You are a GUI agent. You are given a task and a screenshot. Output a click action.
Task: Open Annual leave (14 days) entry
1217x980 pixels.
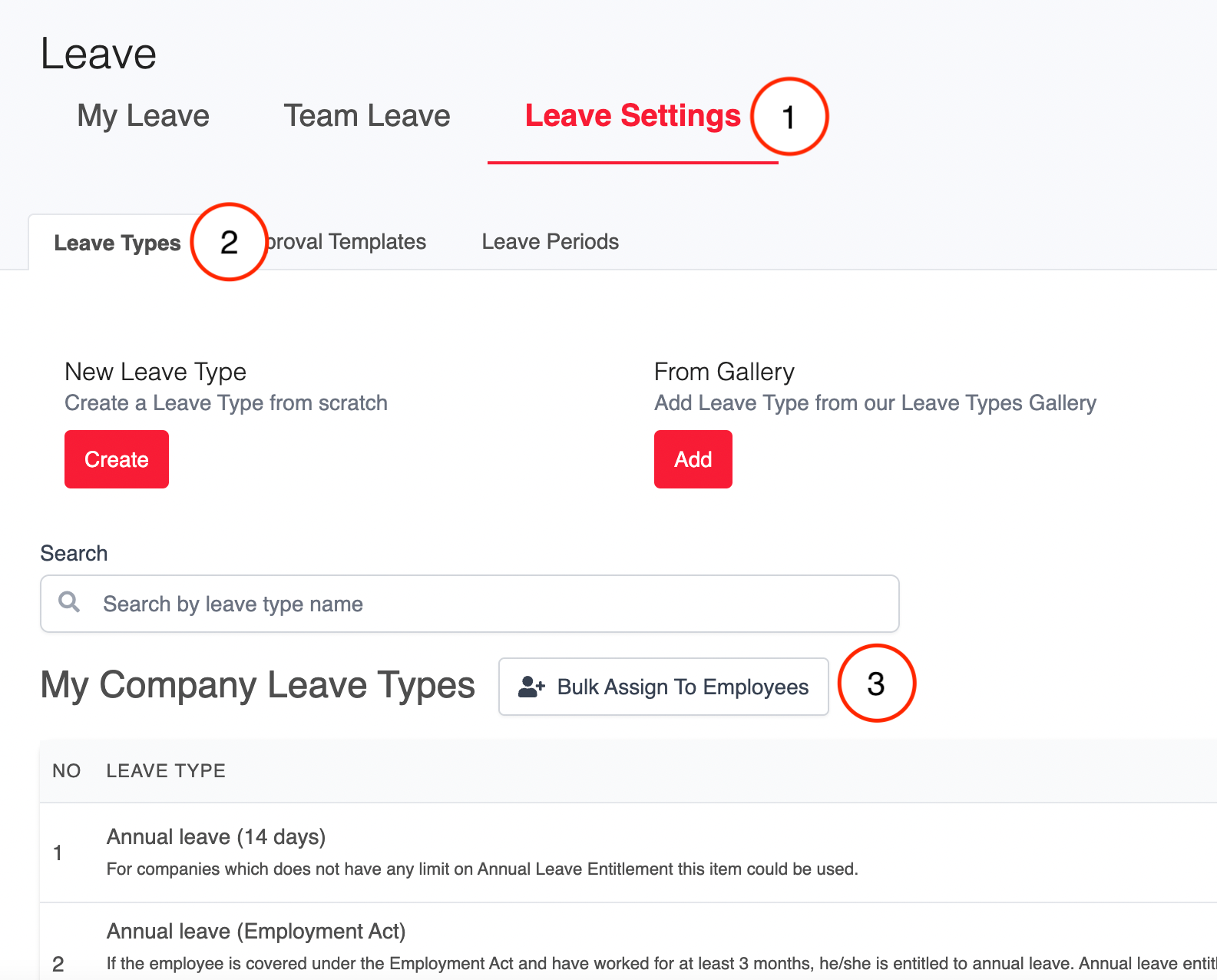[216, 836]
